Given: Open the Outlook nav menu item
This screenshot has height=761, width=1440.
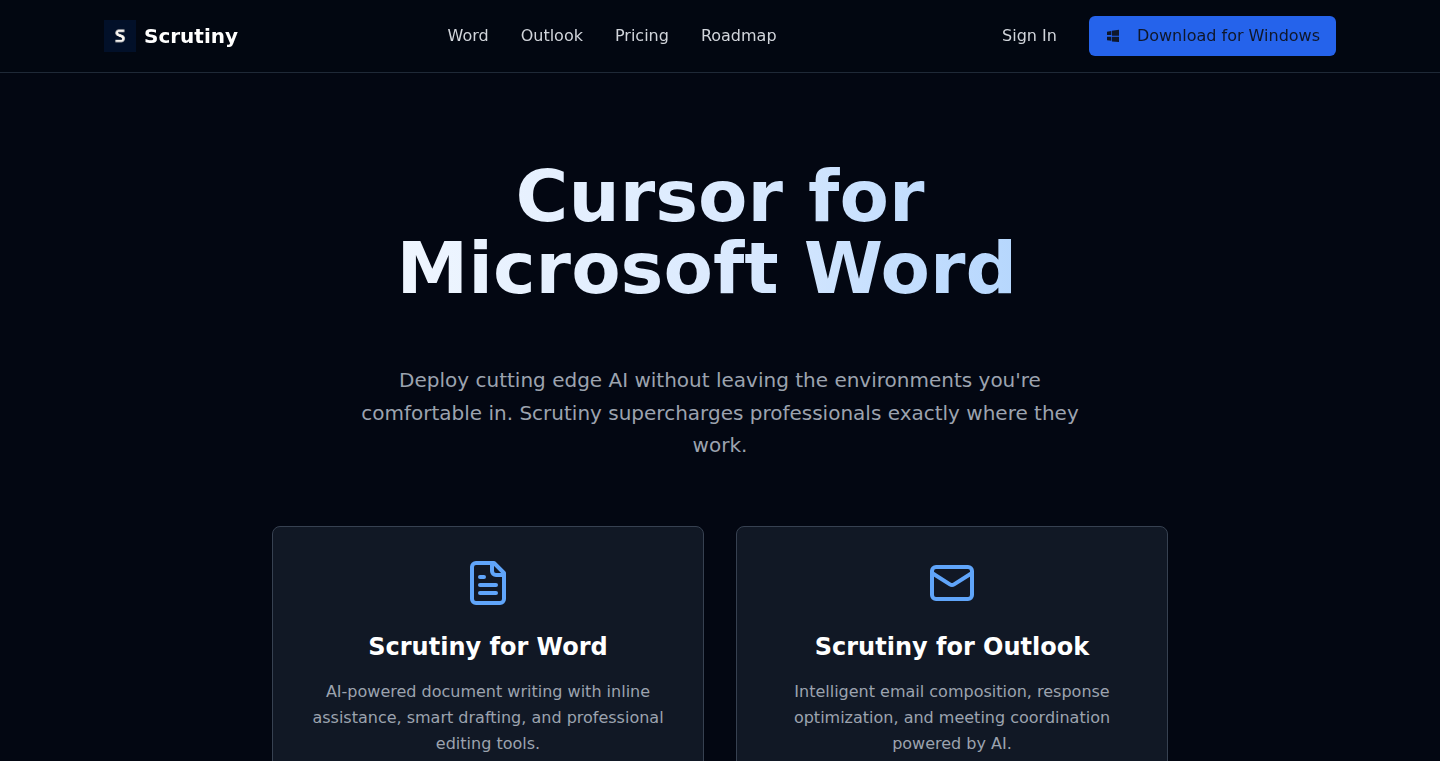Looking at the screenshot, I should 552,36.
